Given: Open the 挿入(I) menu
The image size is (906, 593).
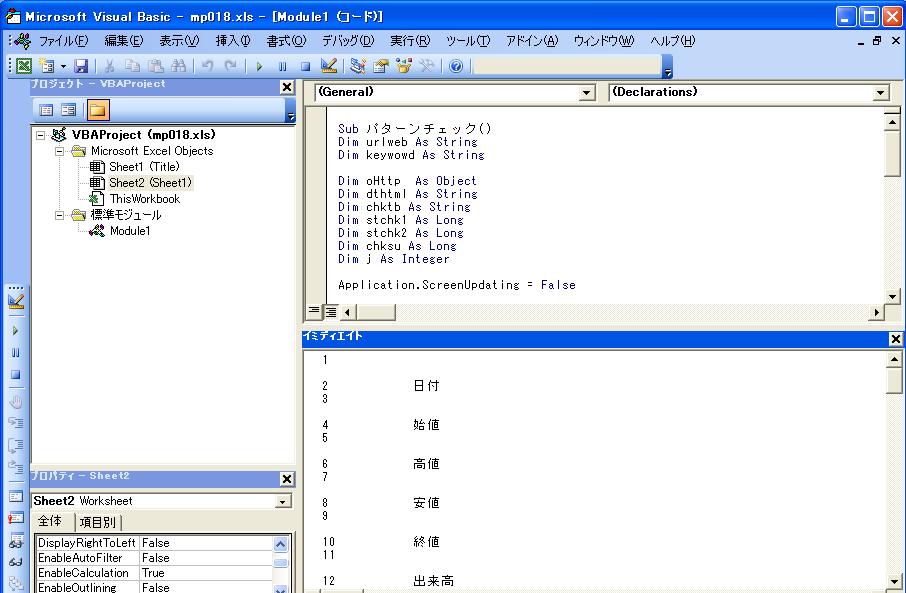Looking at the screenshot, I should (x=233, y=41).
